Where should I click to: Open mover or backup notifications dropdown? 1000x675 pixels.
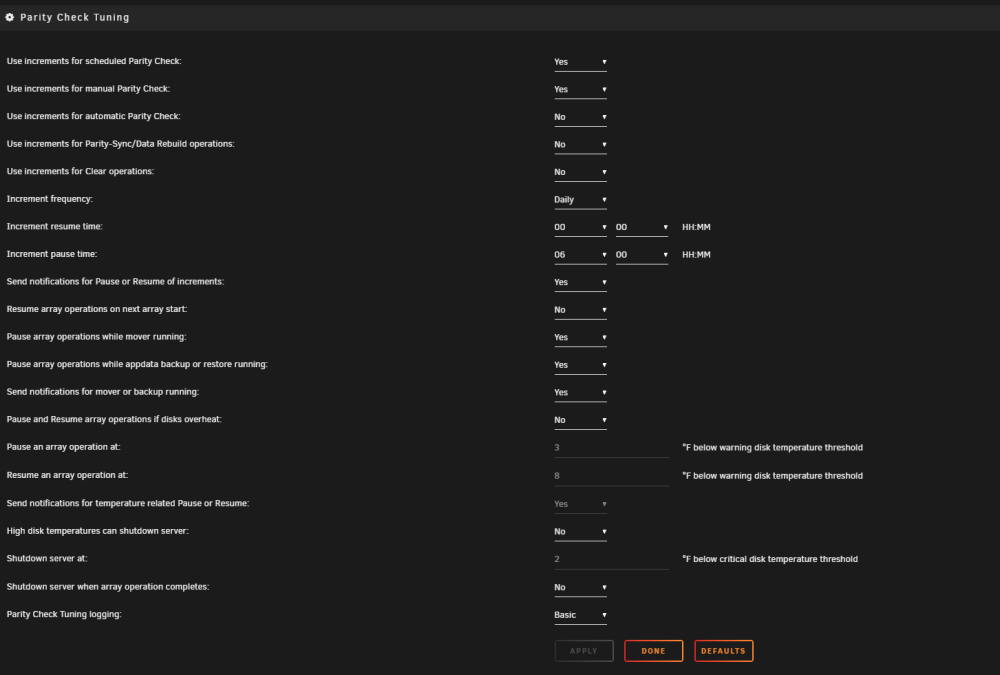point(580,392)
